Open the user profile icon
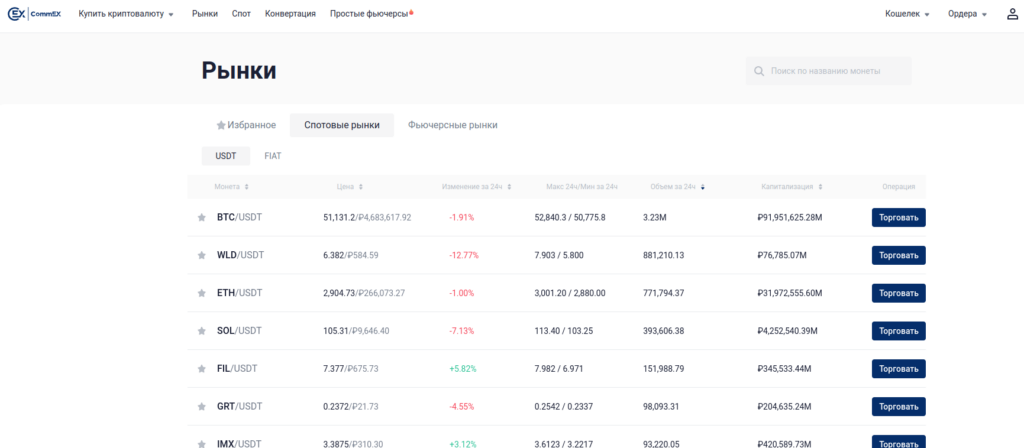Image resolution: width=1024 pixels, height=448 pixels. point(1012,14)
